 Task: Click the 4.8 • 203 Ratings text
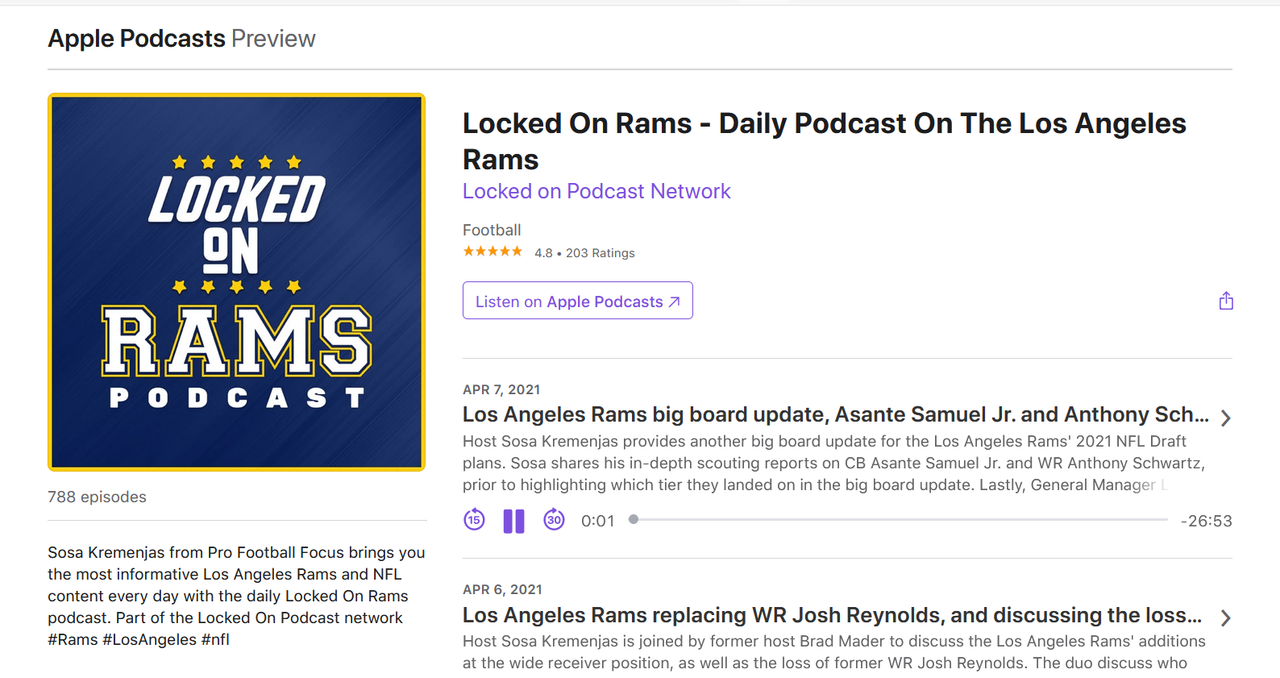[x=584, y=253]
